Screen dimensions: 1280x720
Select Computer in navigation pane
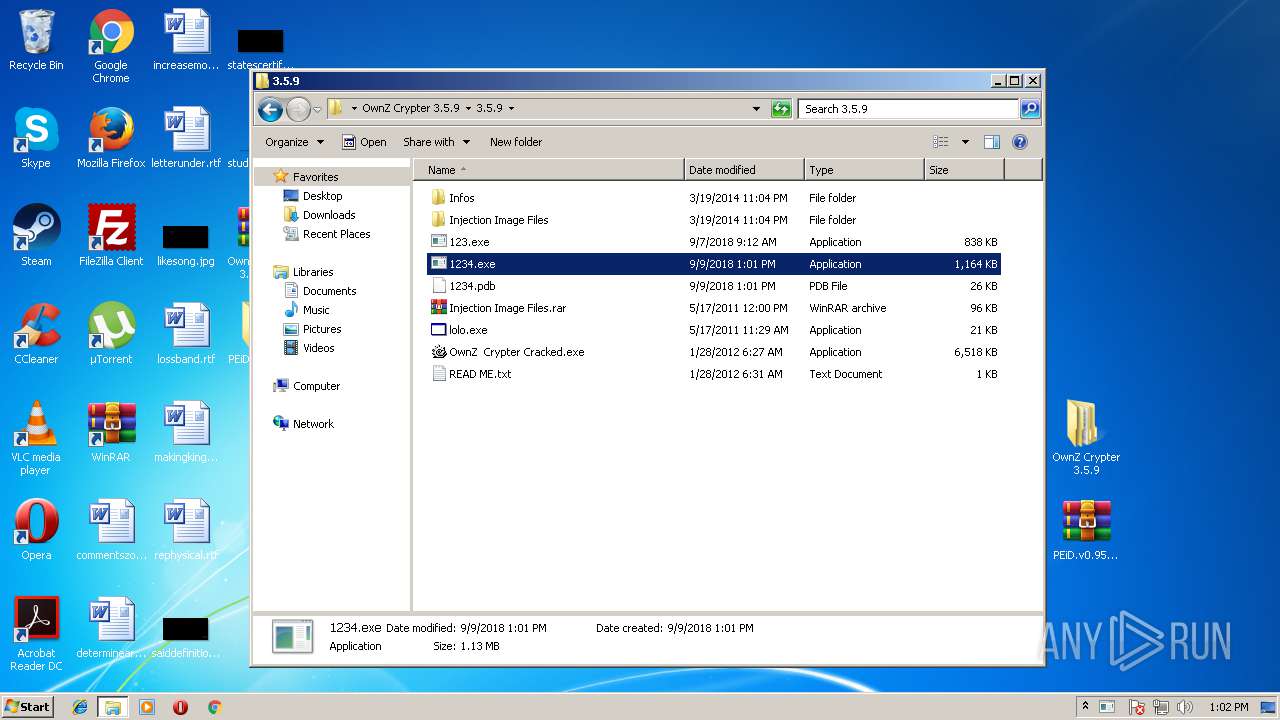(316, 386)
